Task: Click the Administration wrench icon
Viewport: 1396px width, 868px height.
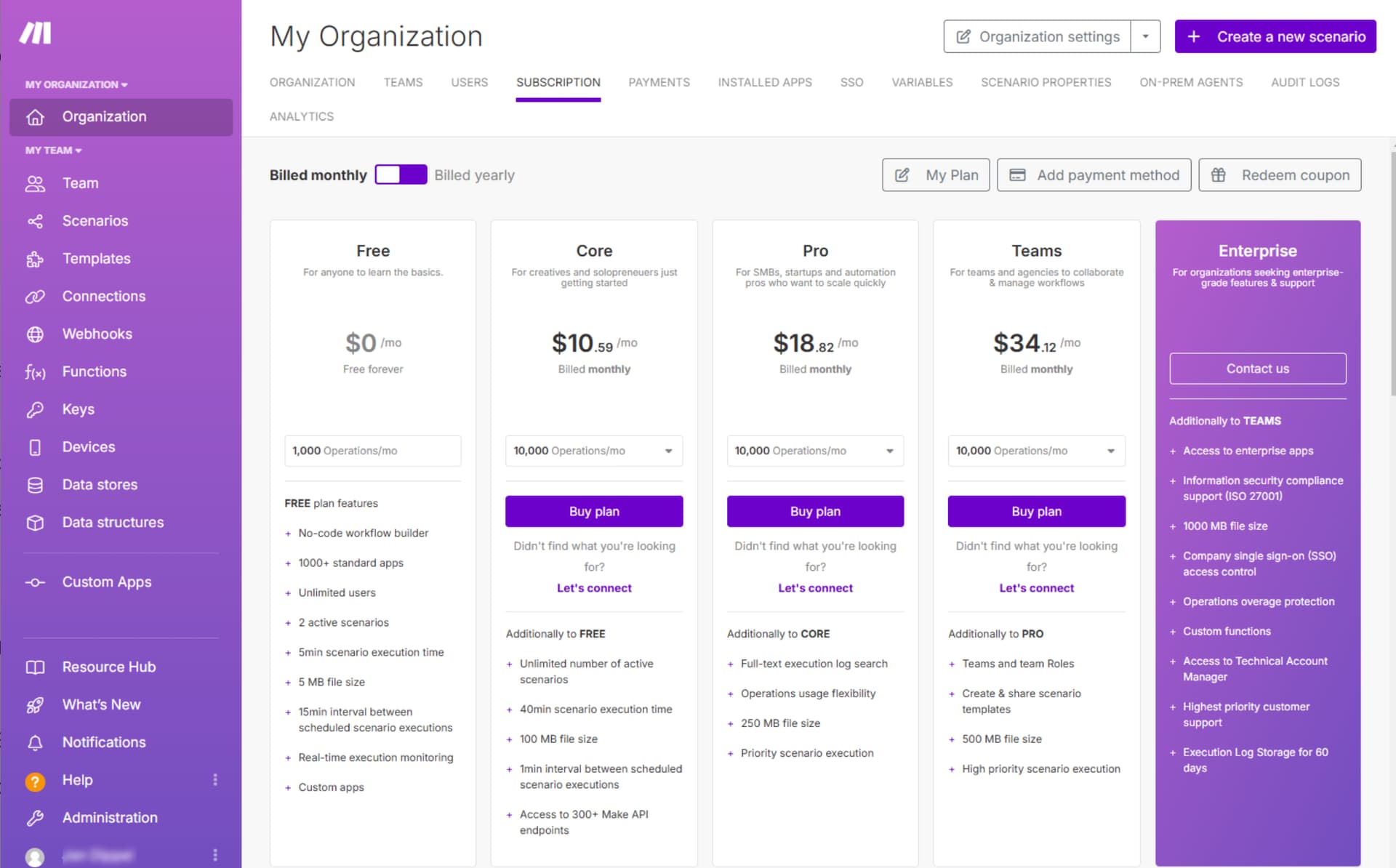Action: pyautogui.click(x=35, y=818)
